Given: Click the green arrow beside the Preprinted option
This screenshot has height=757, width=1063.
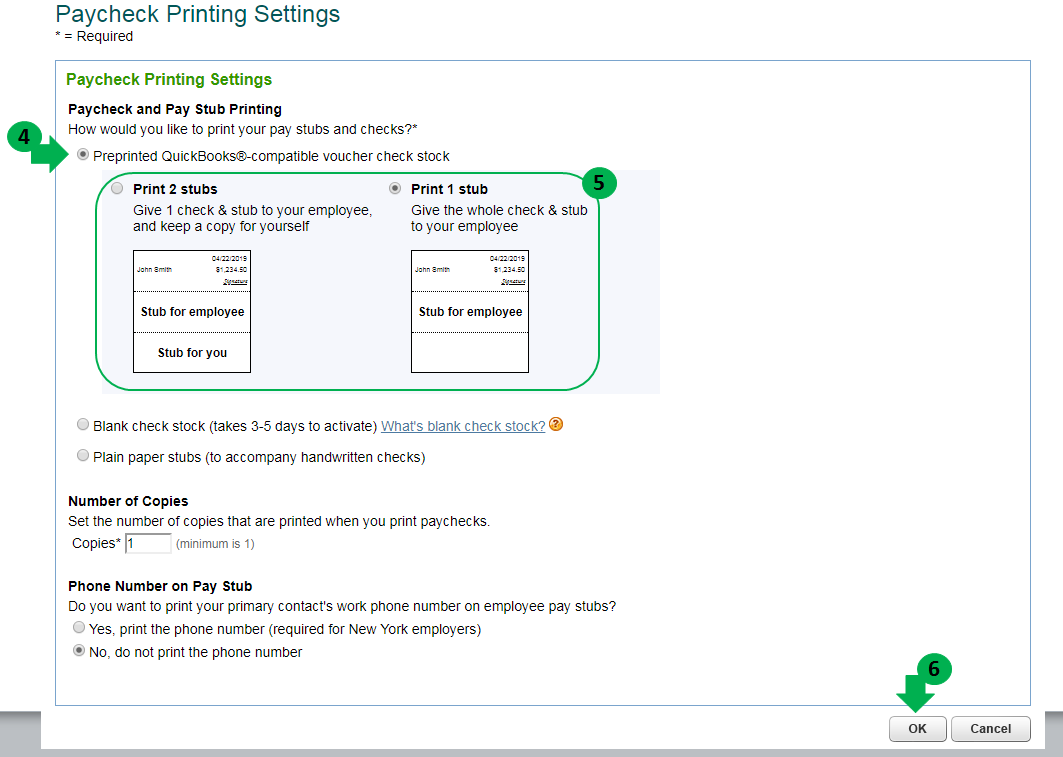Looking at the screenshot, I should [x=48, y=155].
